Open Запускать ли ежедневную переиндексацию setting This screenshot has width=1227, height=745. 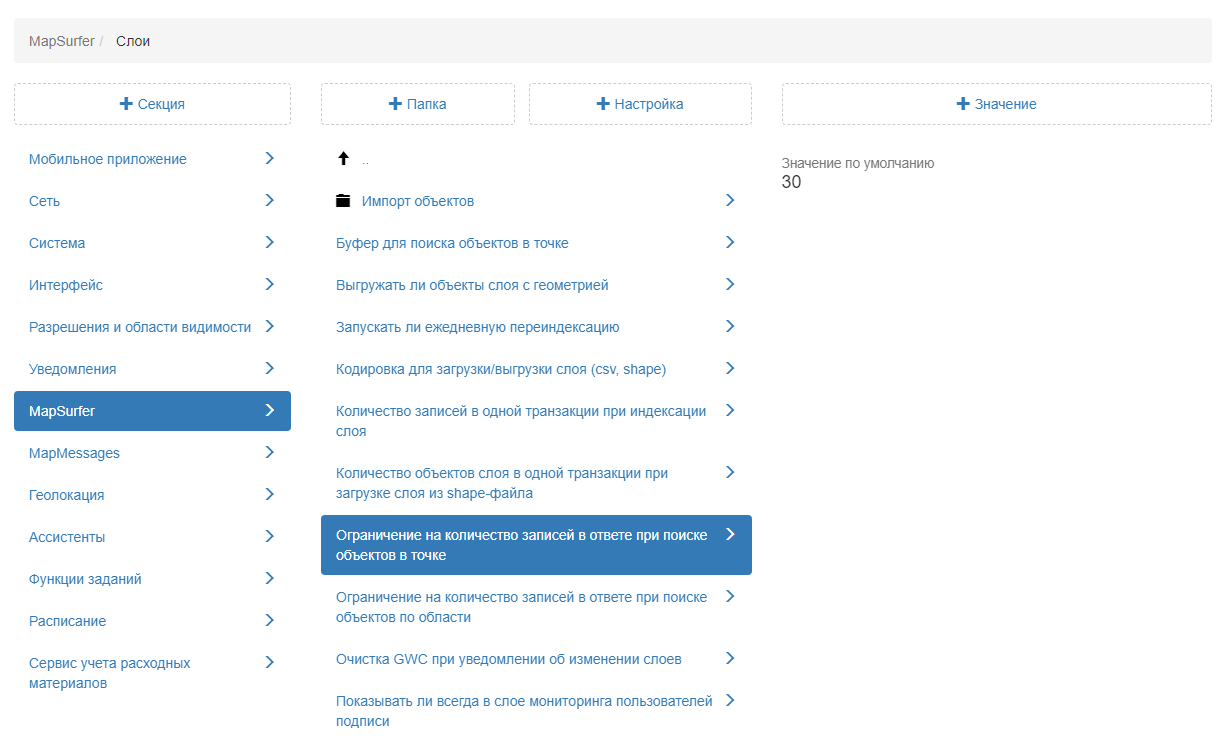[x=536, y=327]
